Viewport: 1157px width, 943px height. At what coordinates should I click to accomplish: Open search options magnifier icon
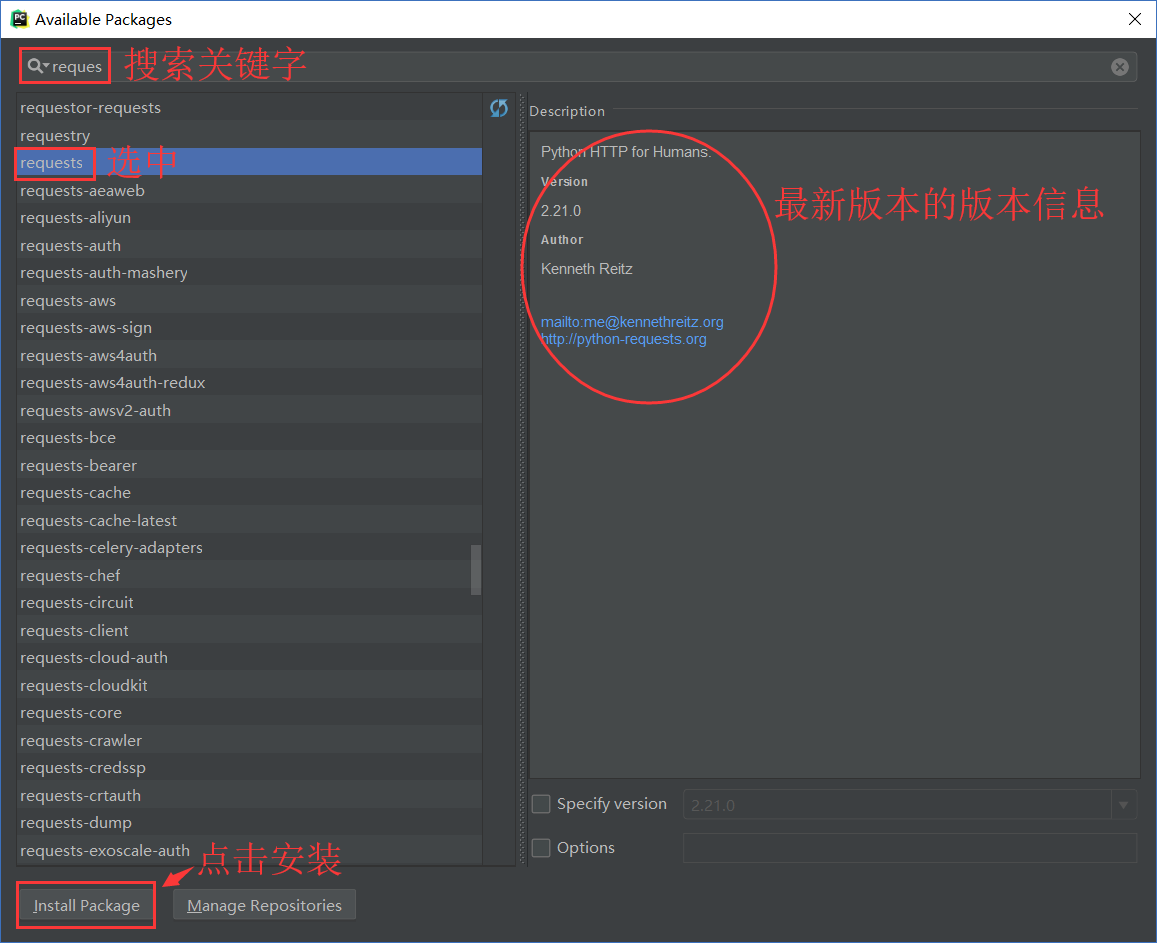pos(38,66)
